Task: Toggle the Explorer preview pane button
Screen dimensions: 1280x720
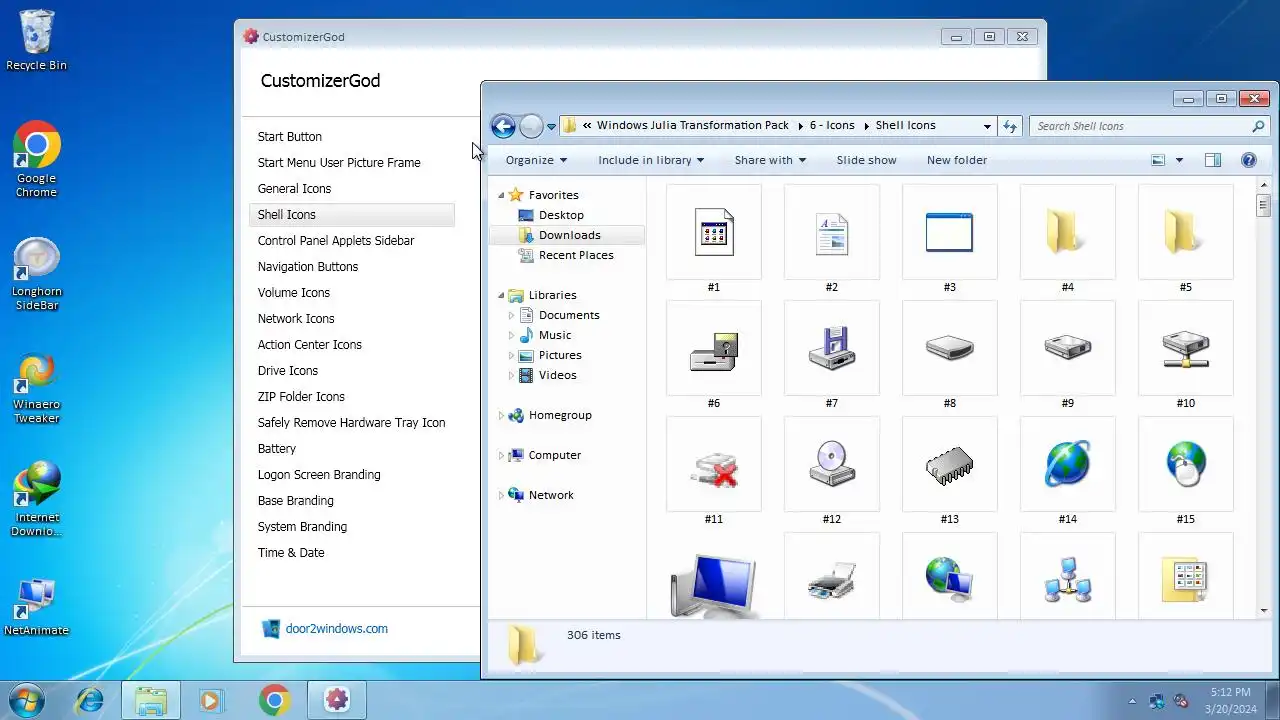Action: [1213, 160]
